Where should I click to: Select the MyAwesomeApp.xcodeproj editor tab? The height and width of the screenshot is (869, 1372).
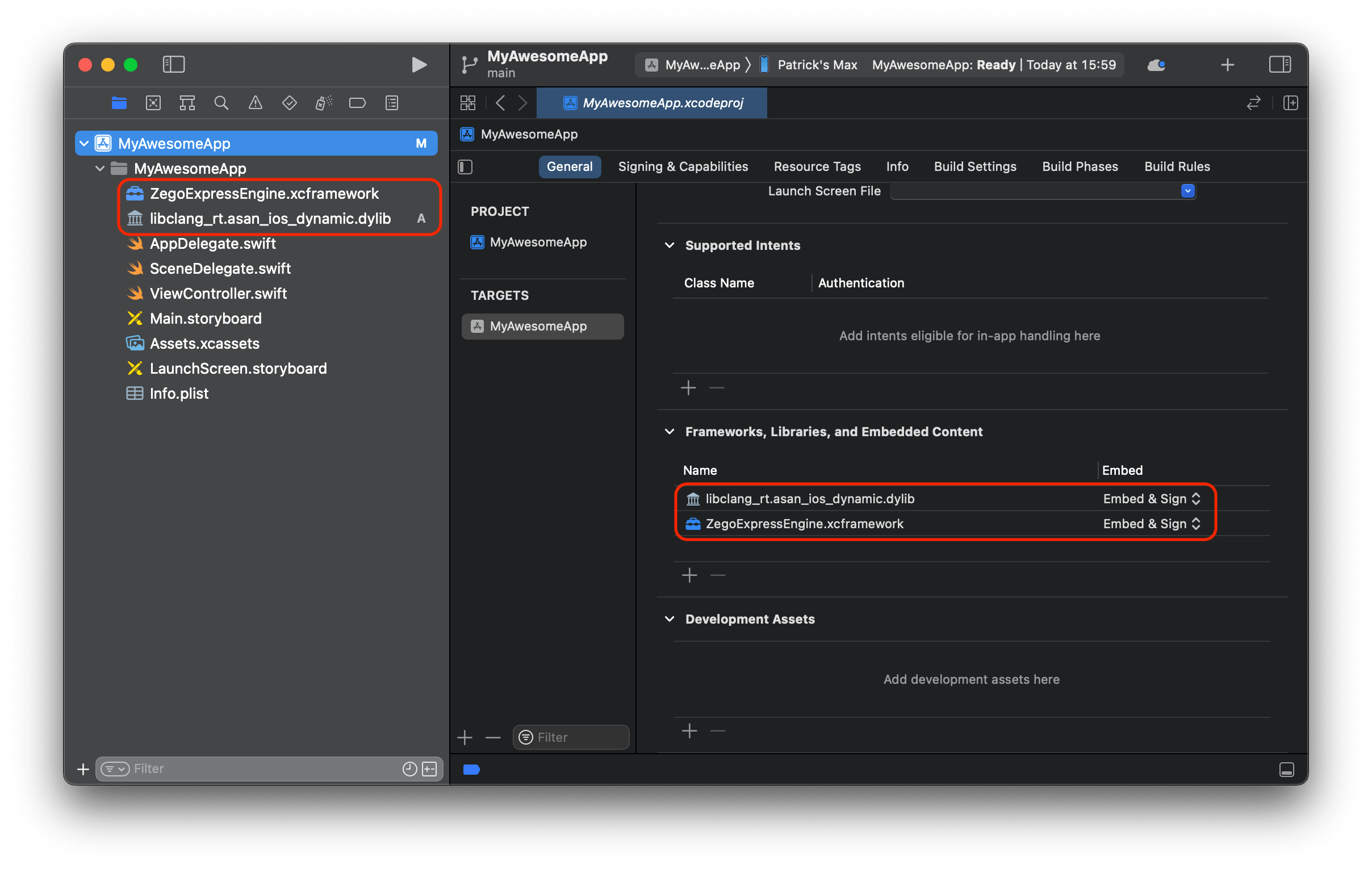tap(652, 103)
